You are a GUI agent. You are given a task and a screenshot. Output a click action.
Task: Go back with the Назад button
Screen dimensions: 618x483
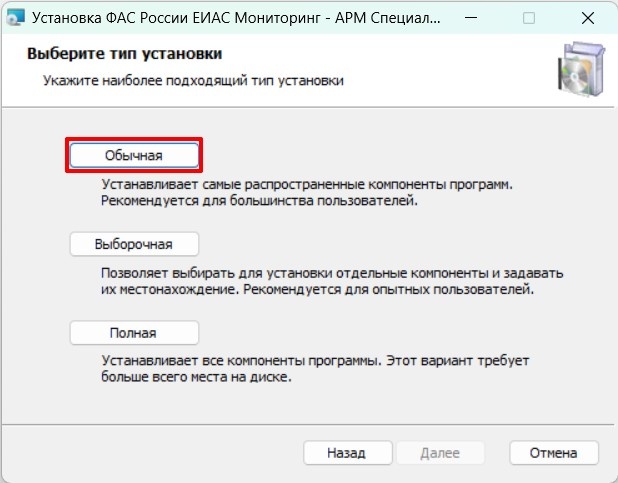pos(348,453)
